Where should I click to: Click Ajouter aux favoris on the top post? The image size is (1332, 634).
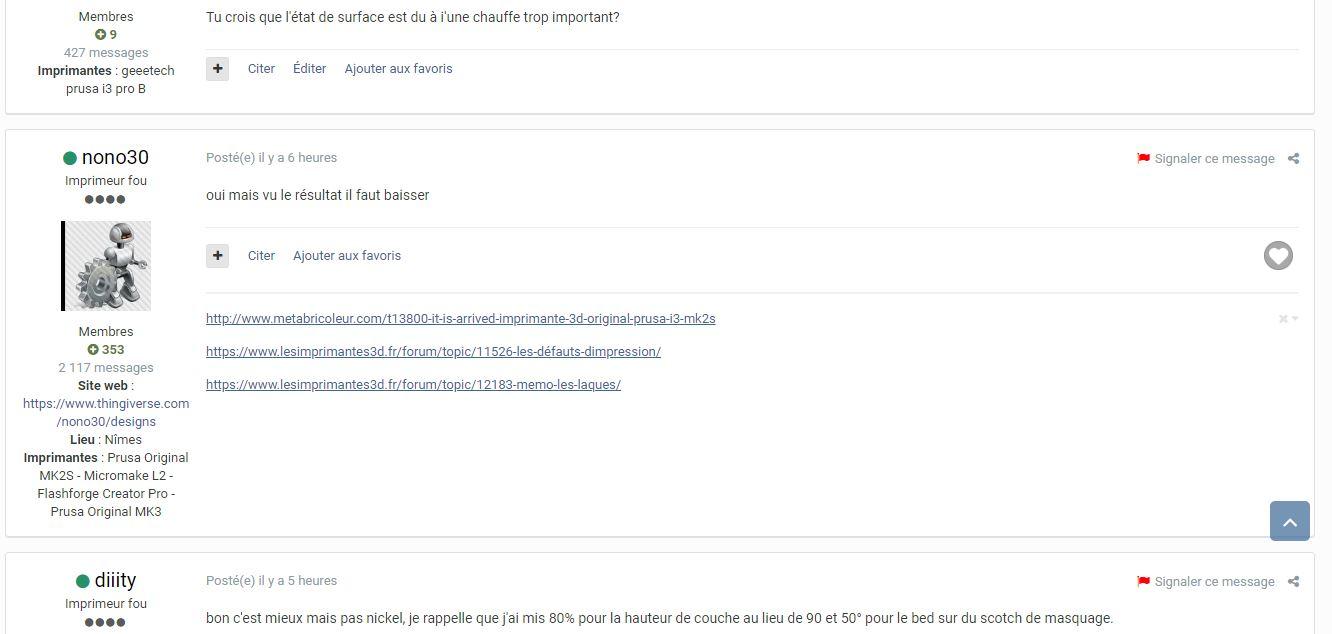point(398,69)
